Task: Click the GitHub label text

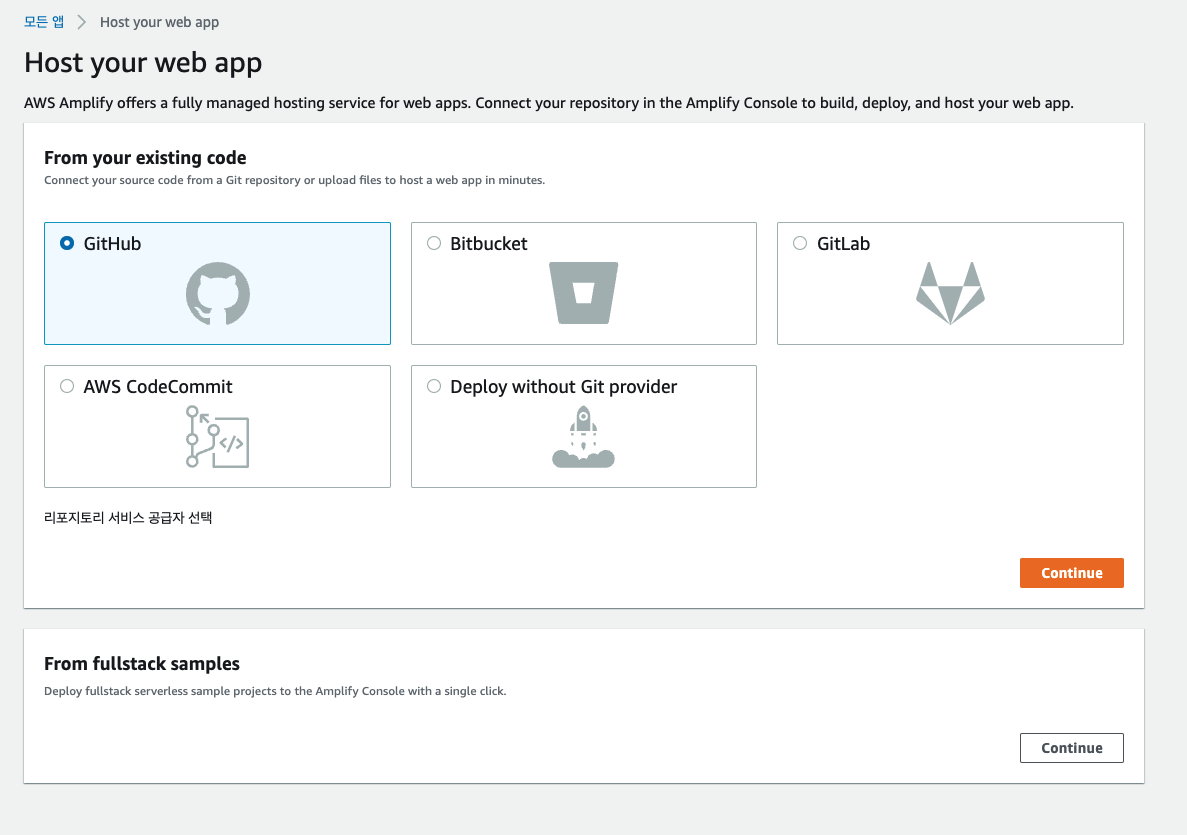Action: pyautogui.click(x=112, y=244)
